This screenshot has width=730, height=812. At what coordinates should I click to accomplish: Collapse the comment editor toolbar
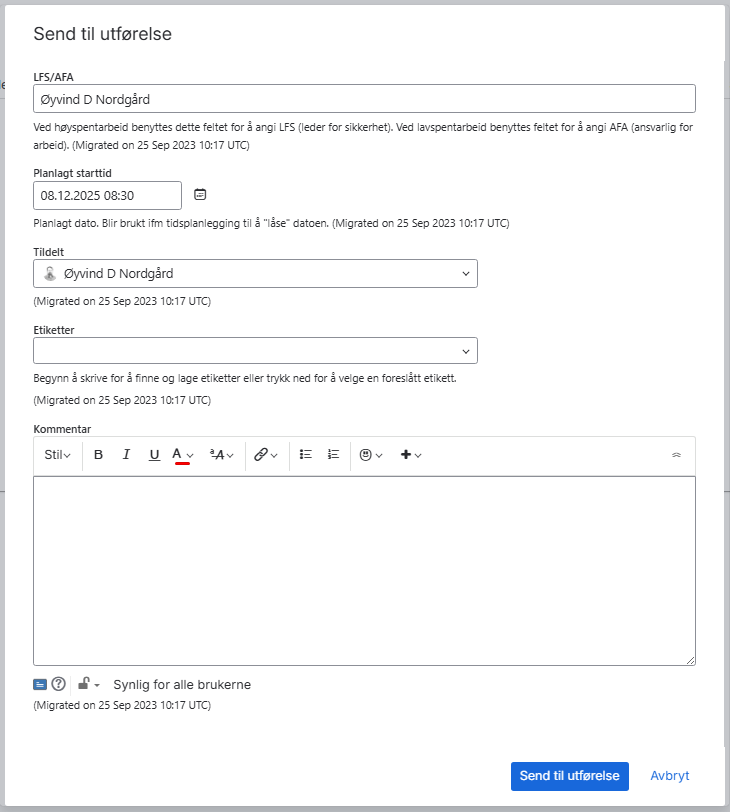(676, 455)
